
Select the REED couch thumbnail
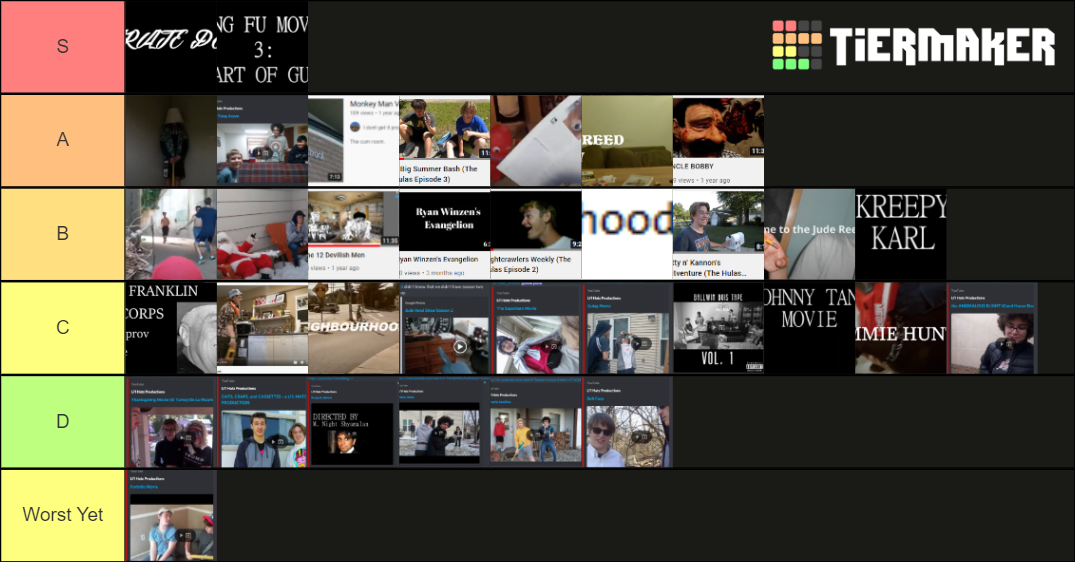click(627, 140)
